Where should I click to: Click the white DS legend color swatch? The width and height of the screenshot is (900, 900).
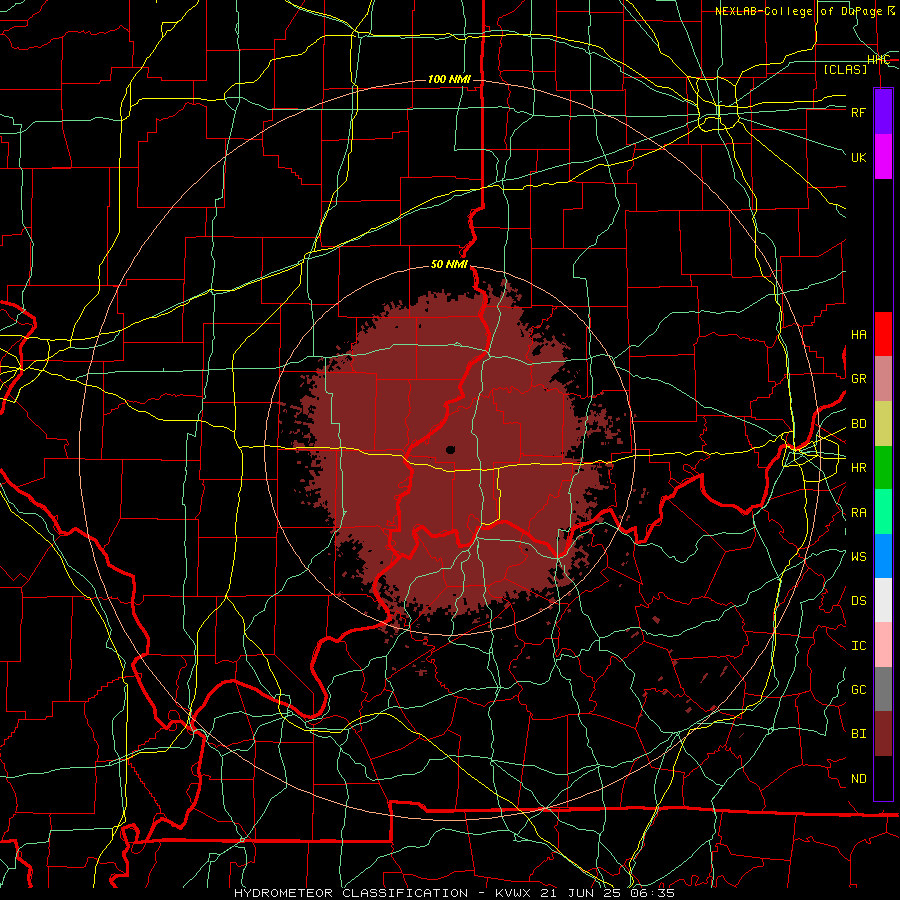[883, 600]
